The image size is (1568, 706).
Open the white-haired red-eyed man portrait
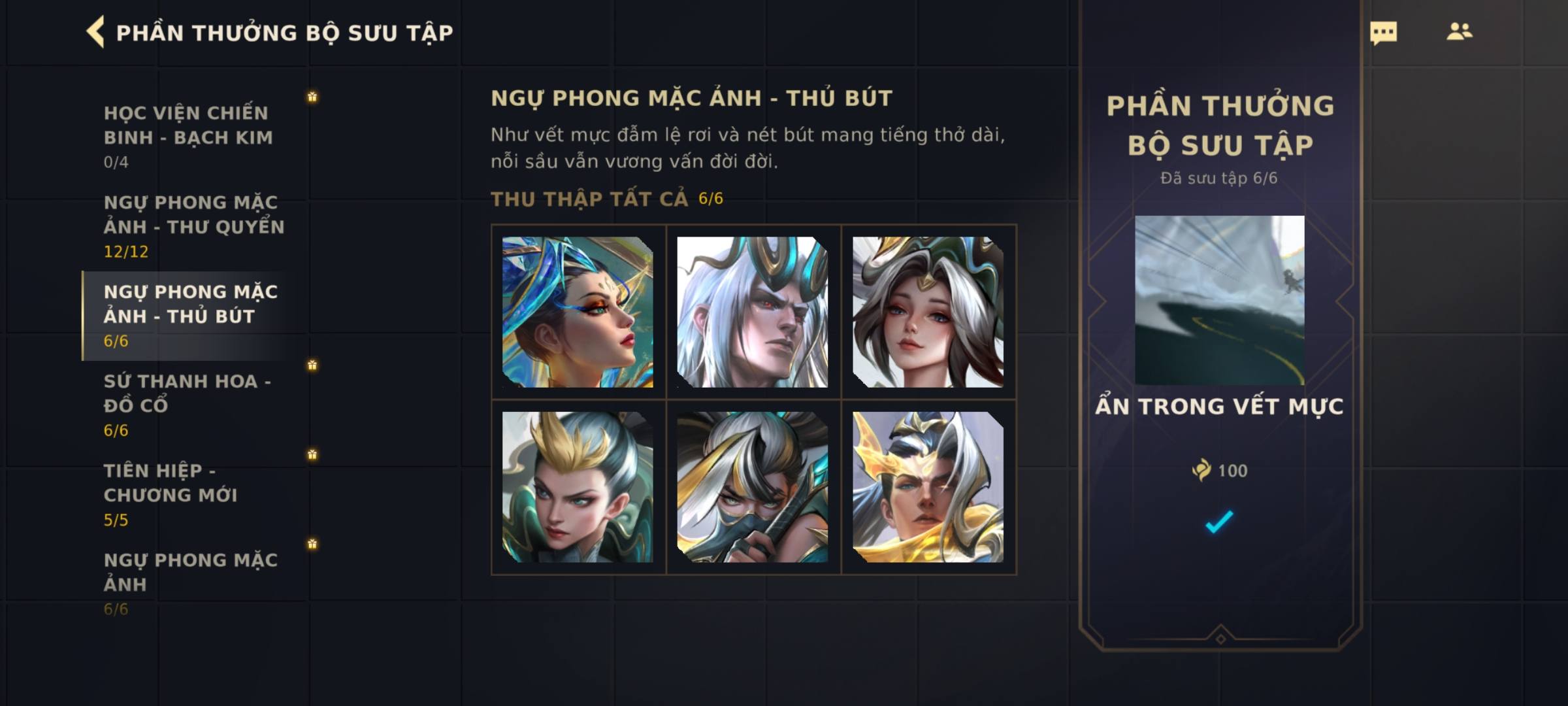pyautogui.click(x=753, y=312)
